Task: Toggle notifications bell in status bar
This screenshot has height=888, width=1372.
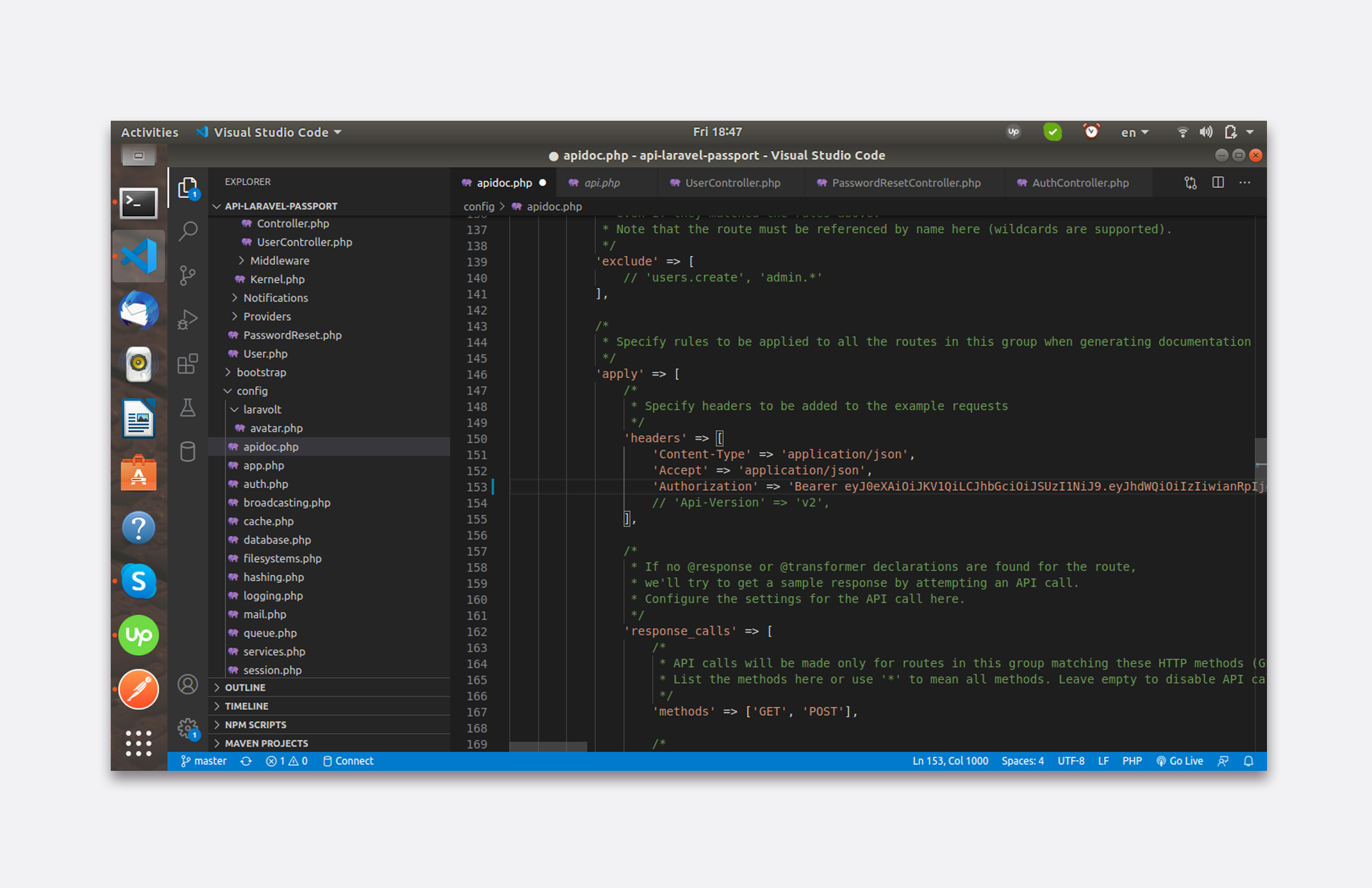Action: click(1248, 761)
